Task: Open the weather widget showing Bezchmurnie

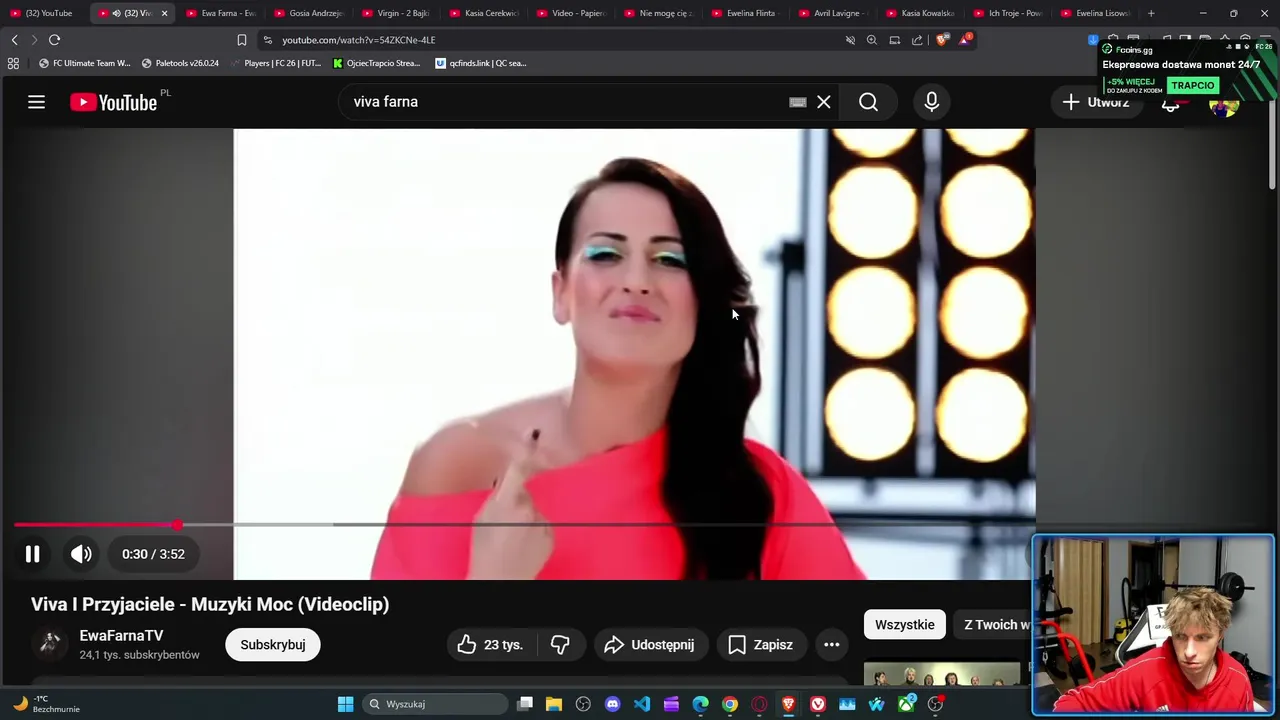Action: click(x=45, y=704)
